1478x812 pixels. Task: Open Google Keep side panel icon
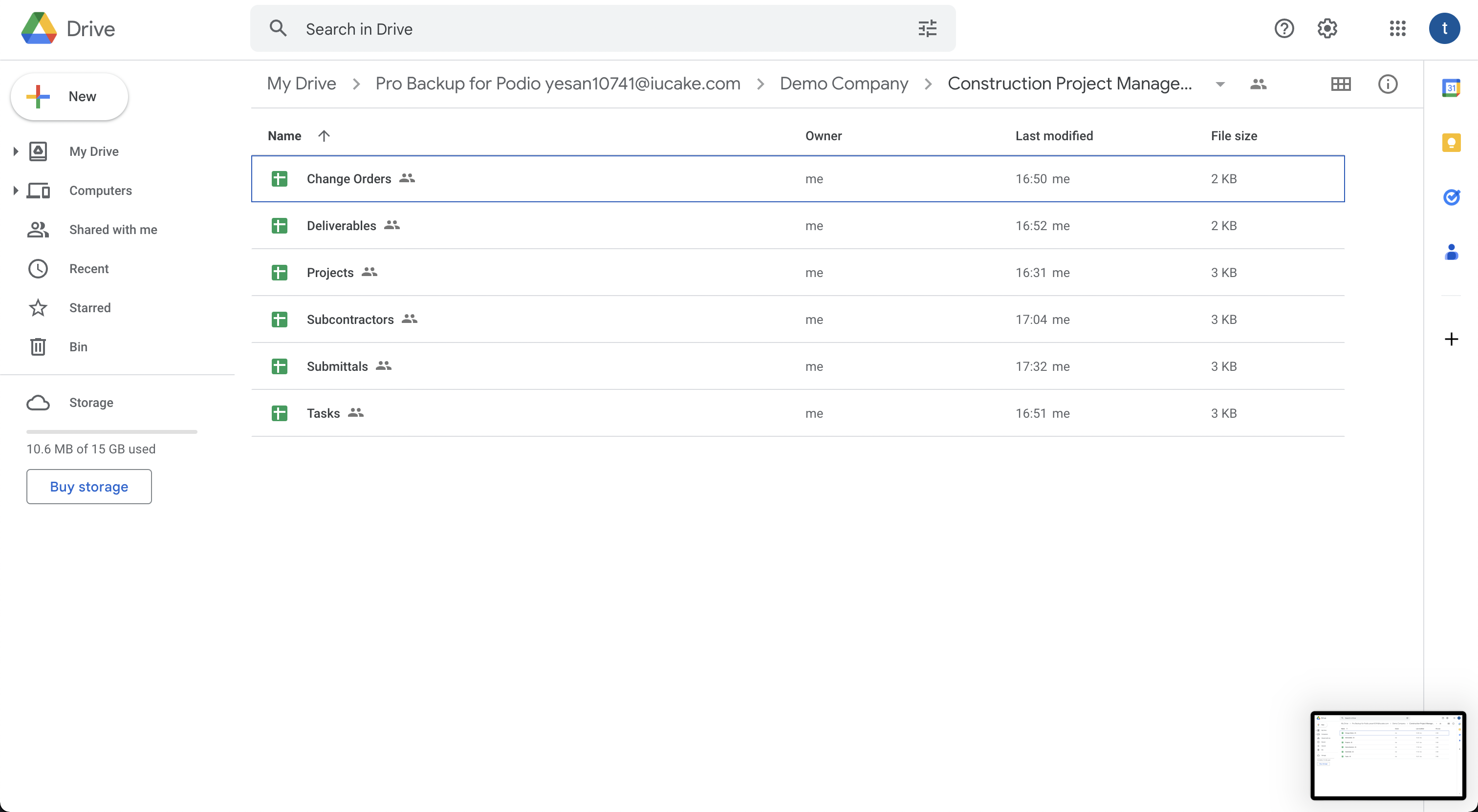tap(1451, 142)
